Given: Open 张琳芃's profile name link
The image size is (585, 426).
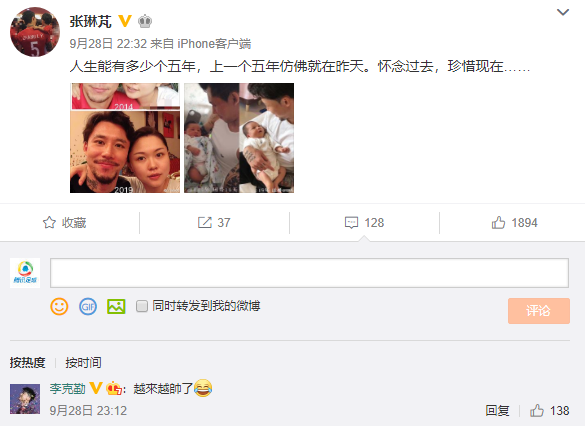Looking at the screenshot, I should tap(91, 21).
